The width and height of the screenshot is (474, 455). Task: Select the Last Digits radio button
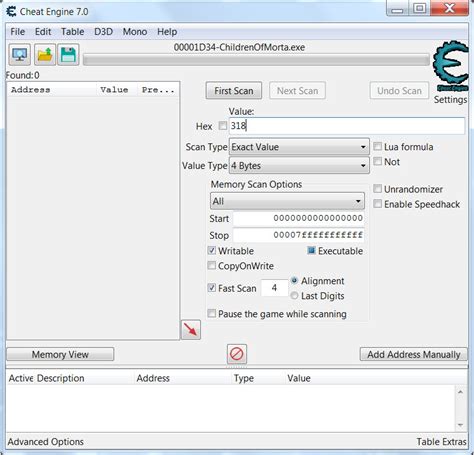pyautogui.click(x=294, y=296)
